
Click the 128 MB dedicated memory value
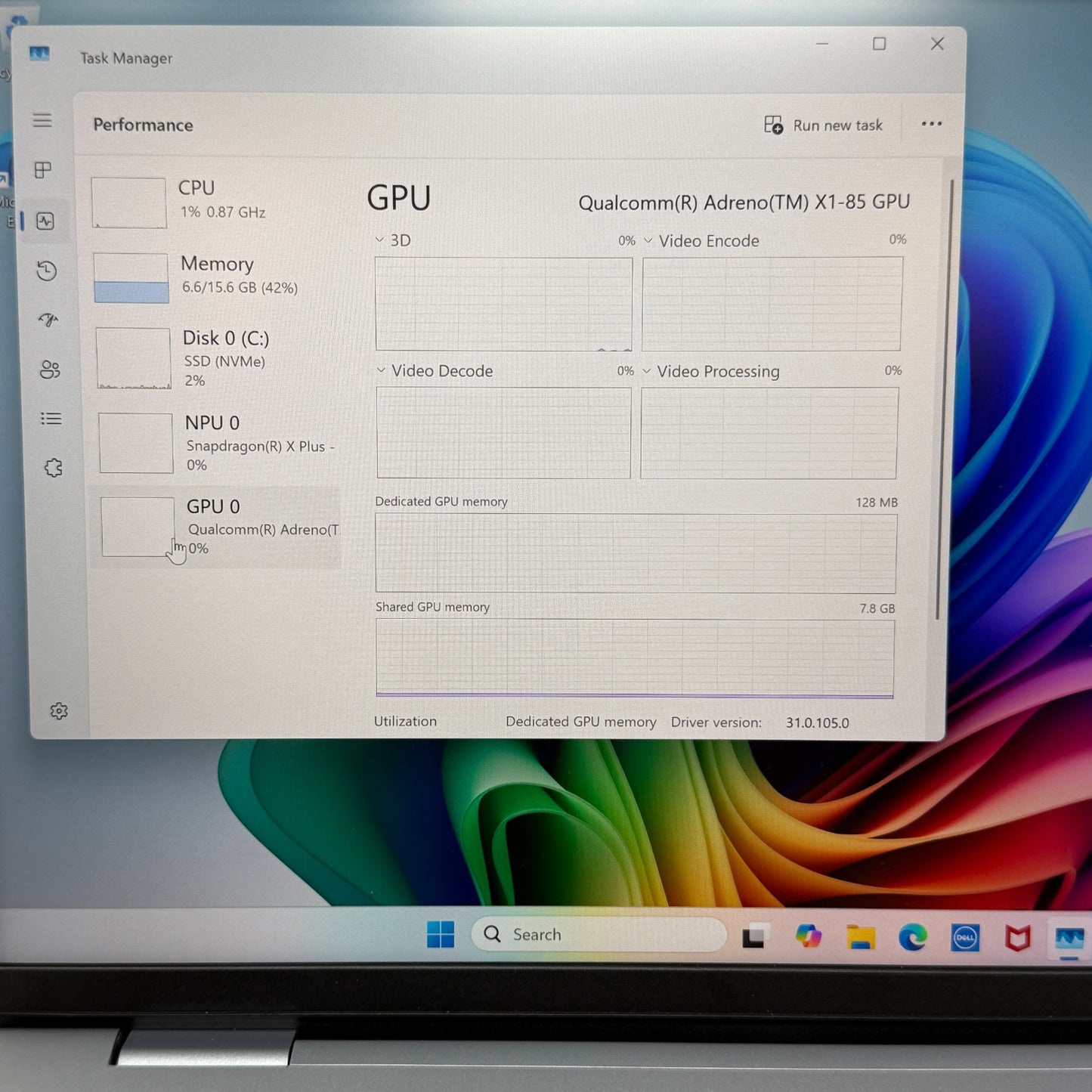877,502
